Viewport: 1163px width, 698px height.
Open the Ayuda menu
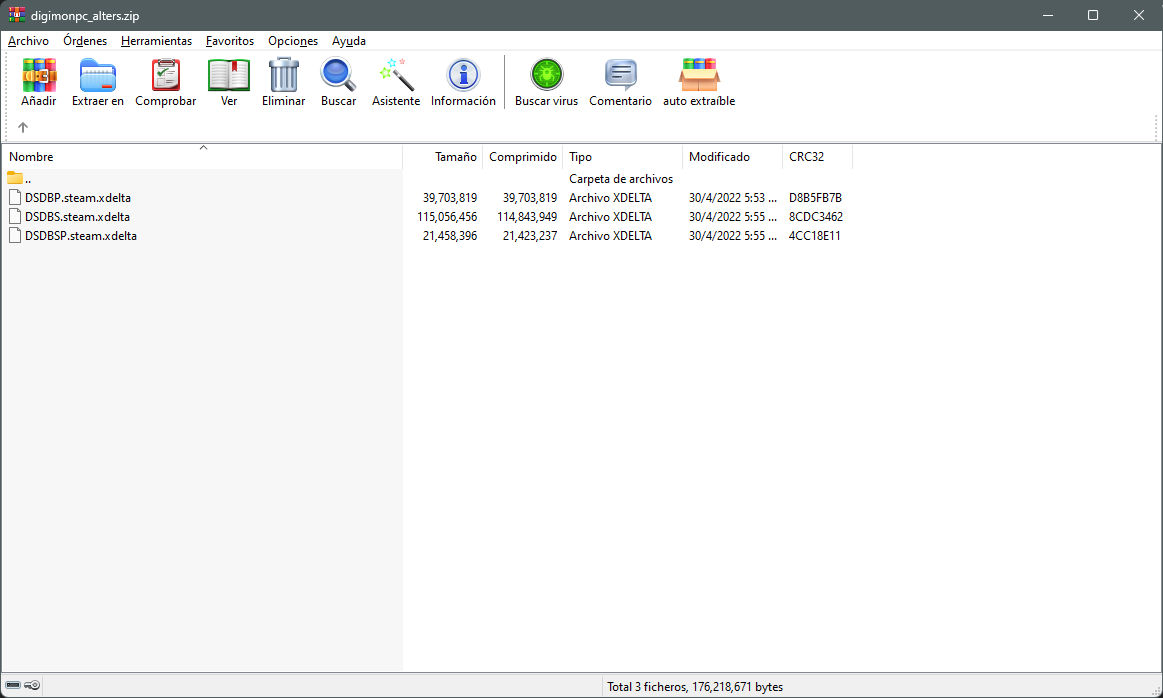(x=349, y=41)
